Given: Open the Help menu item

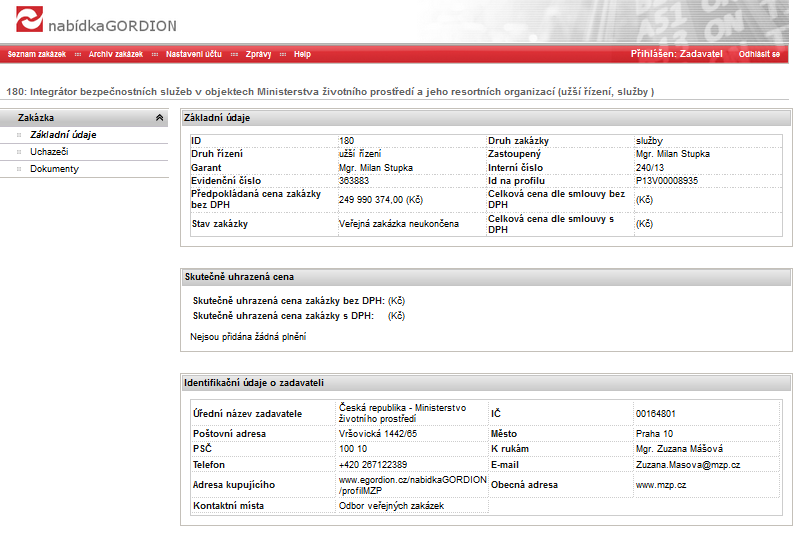Looking at the screenshot, I should [302, 54].
